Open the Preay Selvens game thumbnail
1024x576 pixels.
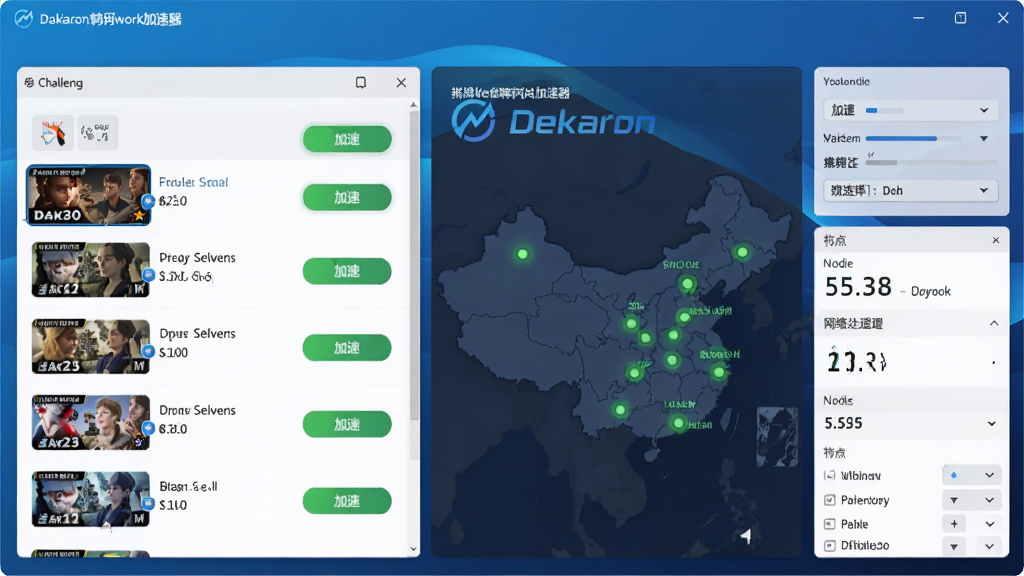click(90, 270)
